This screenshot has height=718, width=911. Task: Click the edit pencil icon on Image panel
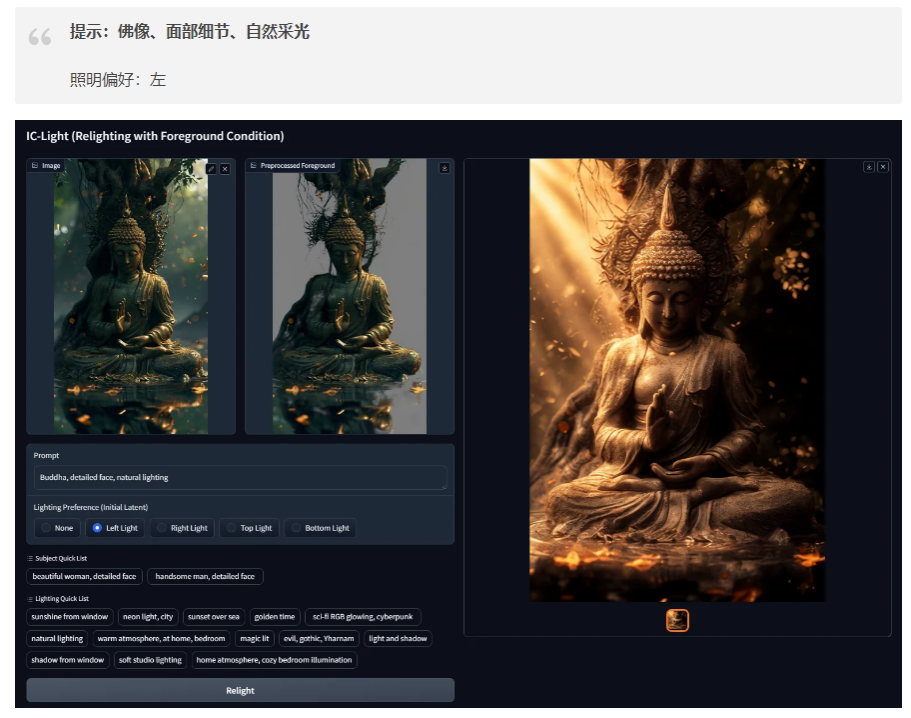(211, 169)
